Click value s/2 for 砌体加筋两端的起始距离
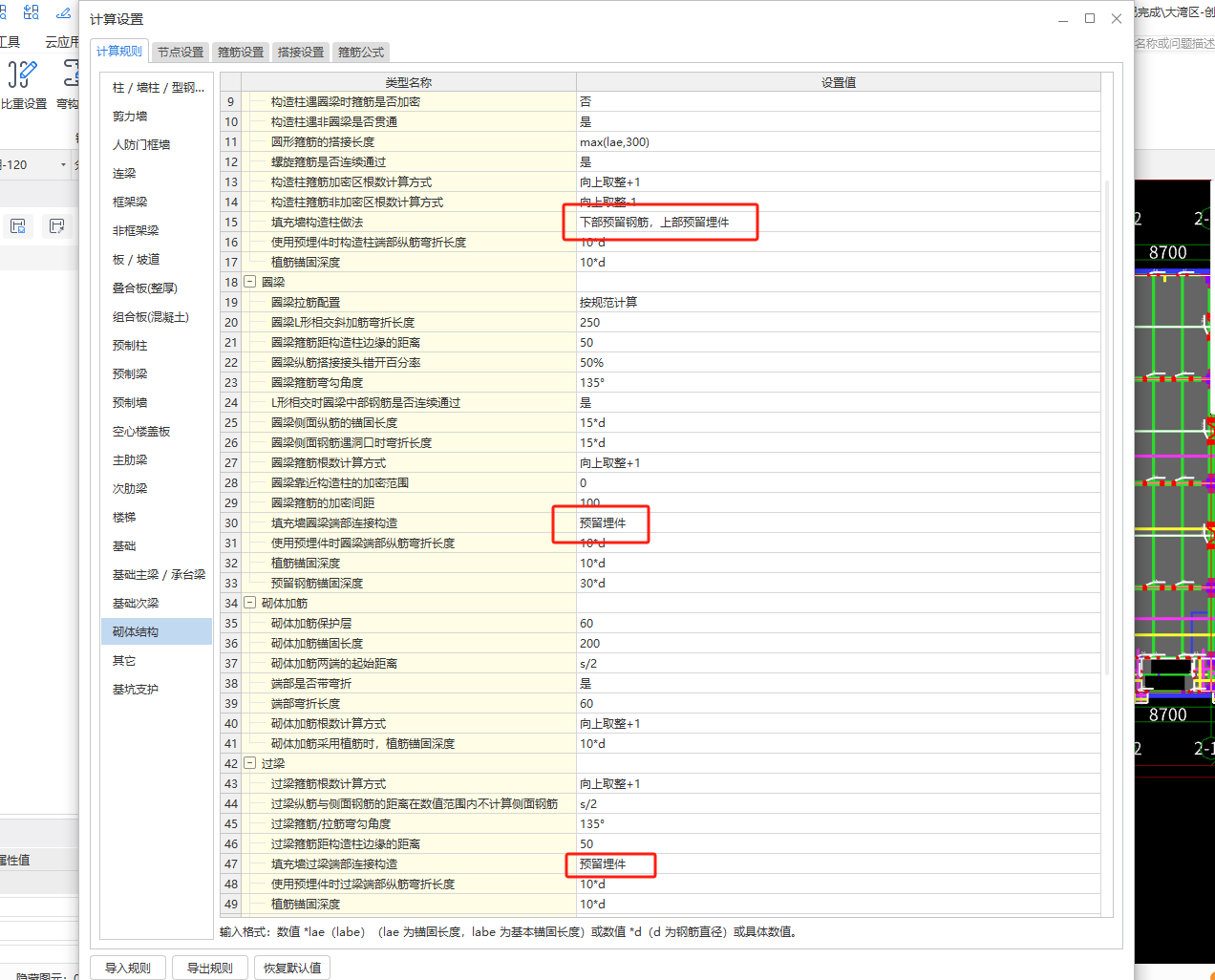The width and height of the screenshot is (1215, 980). [588, 663]
